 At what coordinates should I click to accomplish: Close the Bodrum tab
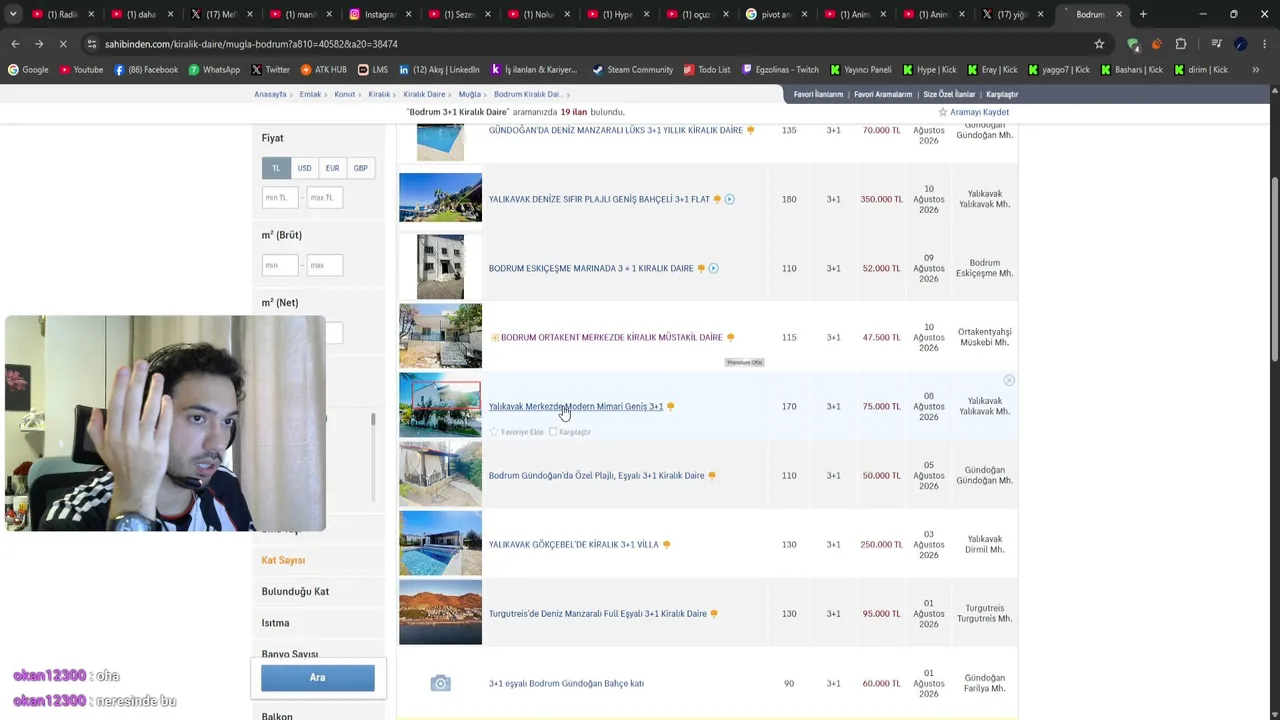pyautogui.click(x=1119, y=14)
